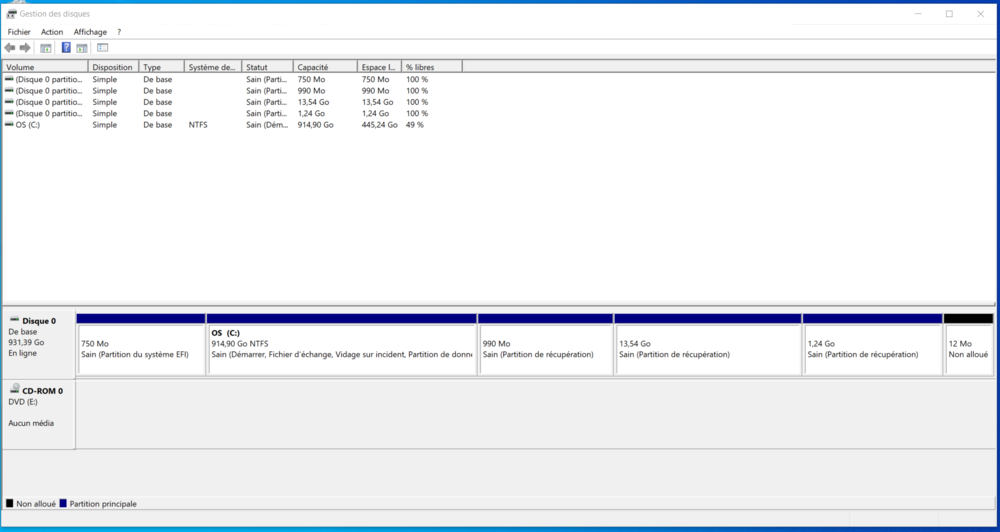Click the Back arrow in the toolbar

(x=10, y=47)
